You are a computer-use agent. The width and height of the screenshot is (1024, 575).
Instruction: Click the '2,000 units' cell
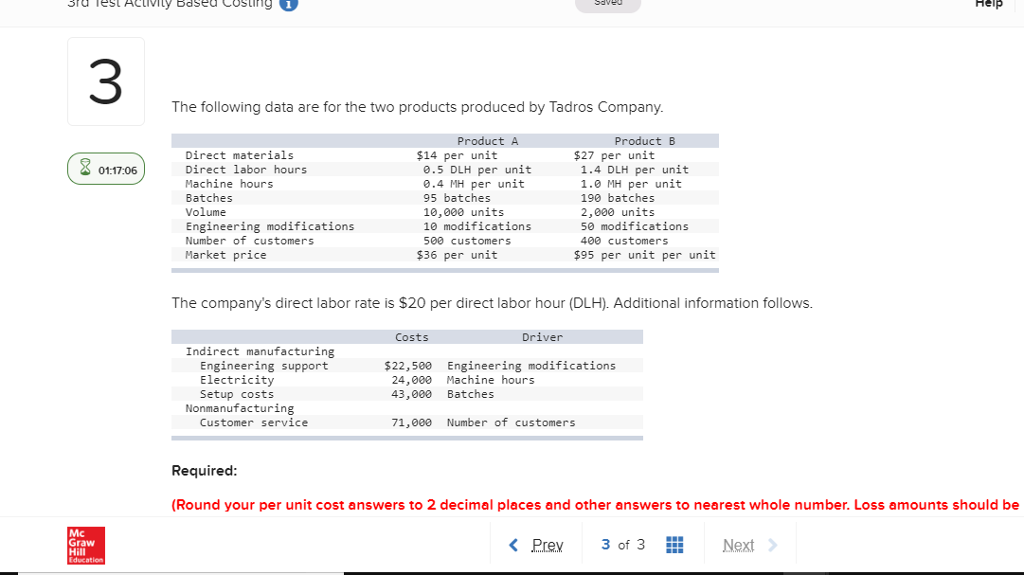coord(617,212)
